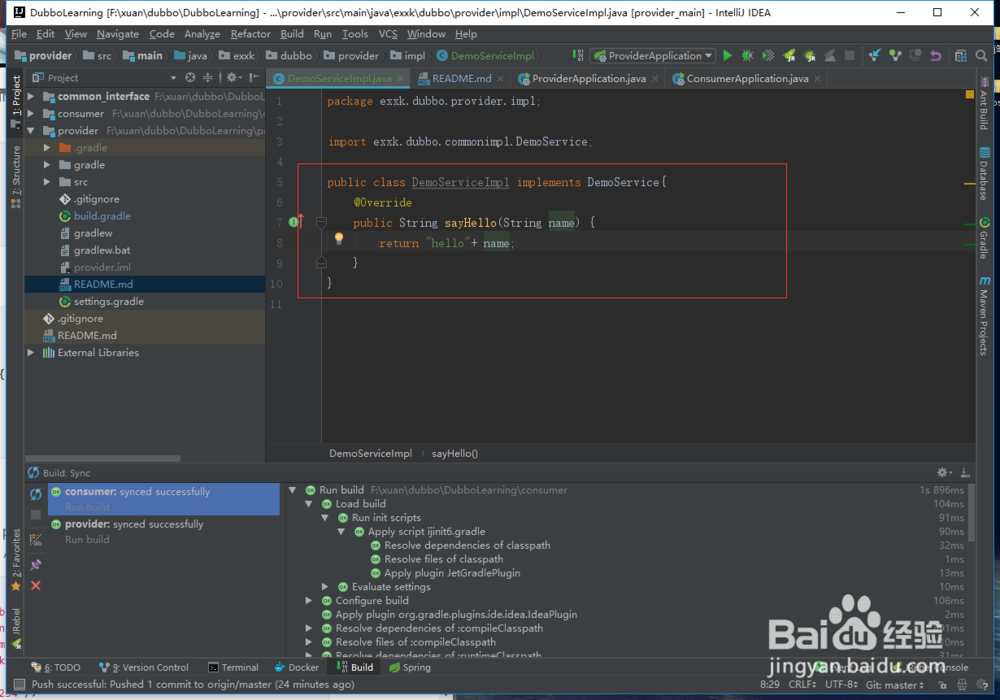The width and height of the screenshot is (1000, 700).
Task: Click the VCS update project icon
Action: click(874, 55)
